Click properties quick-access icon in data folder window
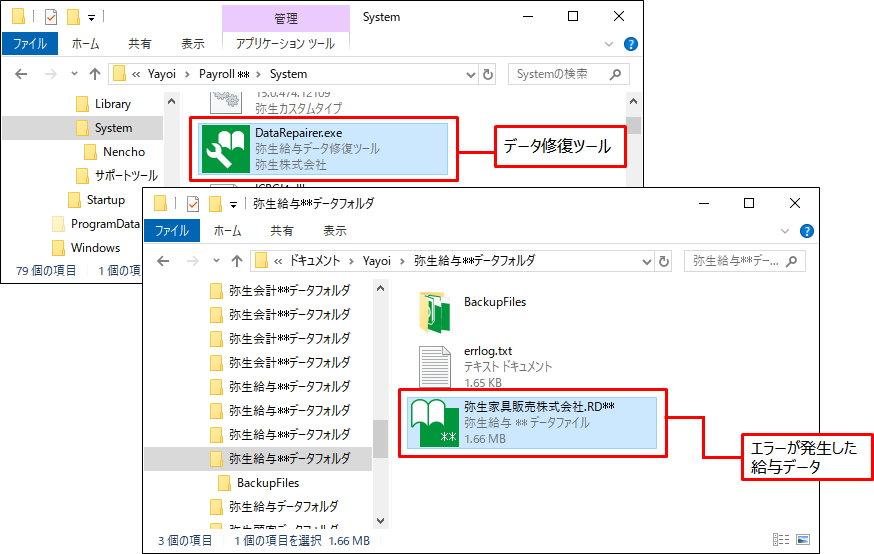Image resolution: width=874 pixels, height=554 pixels. [193, 204]
